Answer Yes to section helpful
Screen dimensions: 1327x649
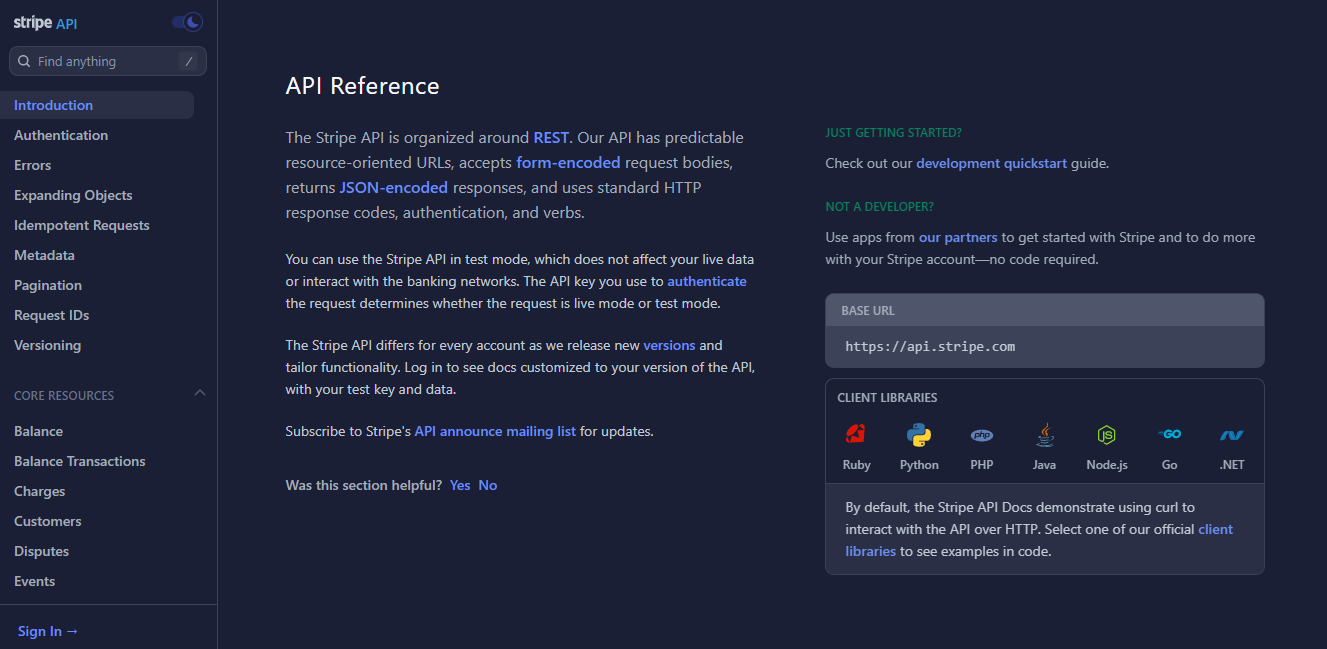pos(460,485)
